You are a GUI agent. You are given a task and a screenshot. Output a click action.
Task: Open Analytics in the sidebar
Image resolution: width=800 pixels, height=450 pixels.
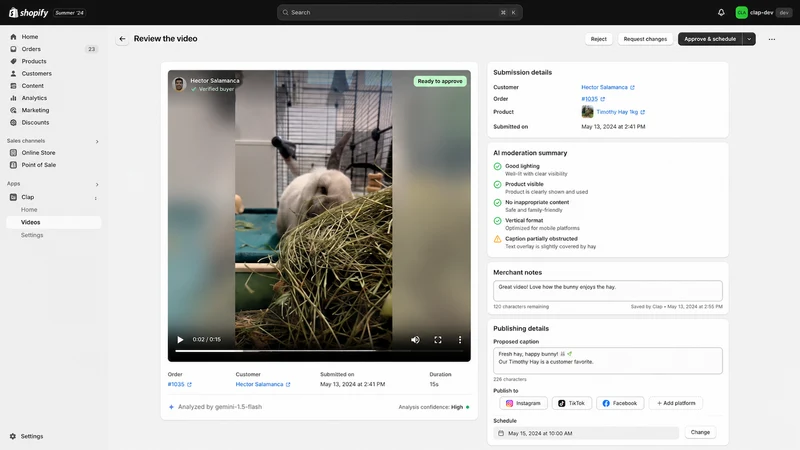click(34, 98)
